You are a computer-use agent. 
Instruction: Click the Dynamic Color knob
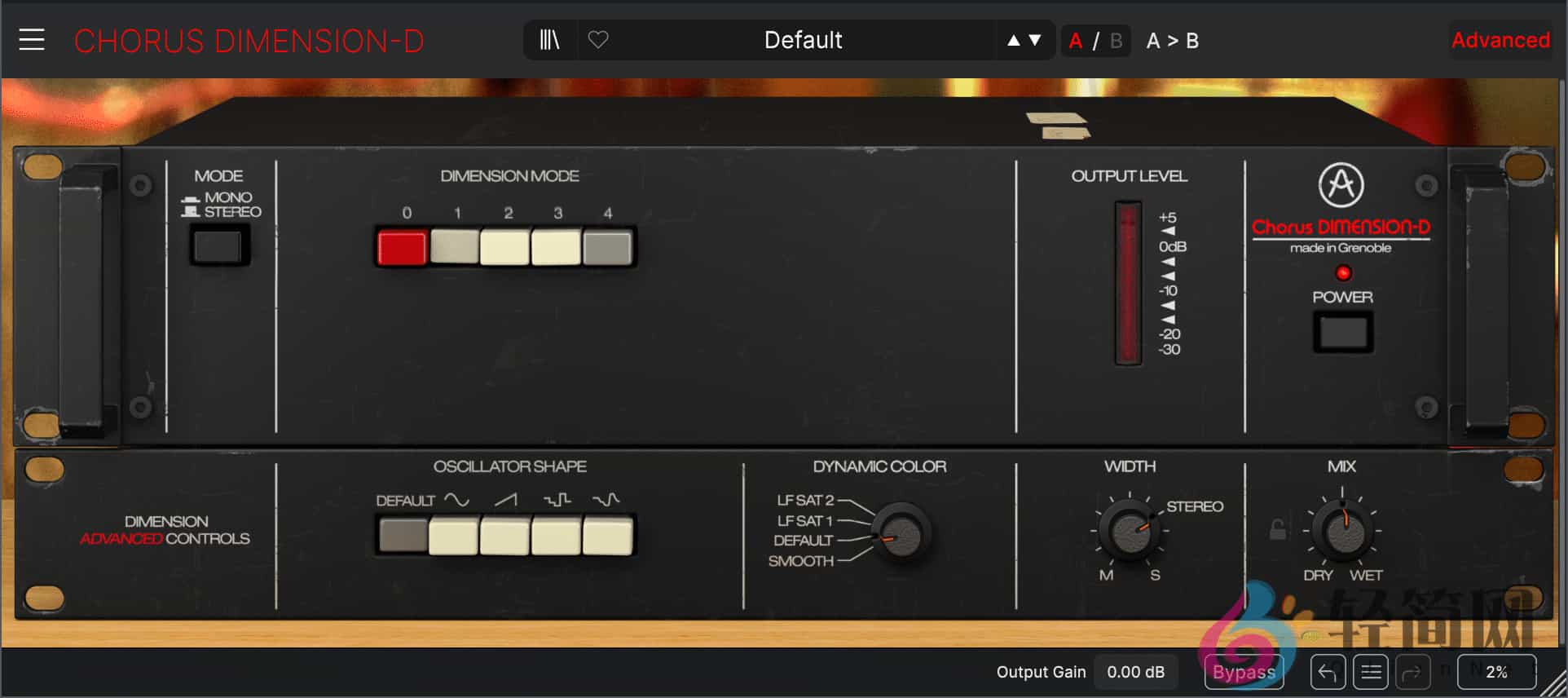click(901, 533)
